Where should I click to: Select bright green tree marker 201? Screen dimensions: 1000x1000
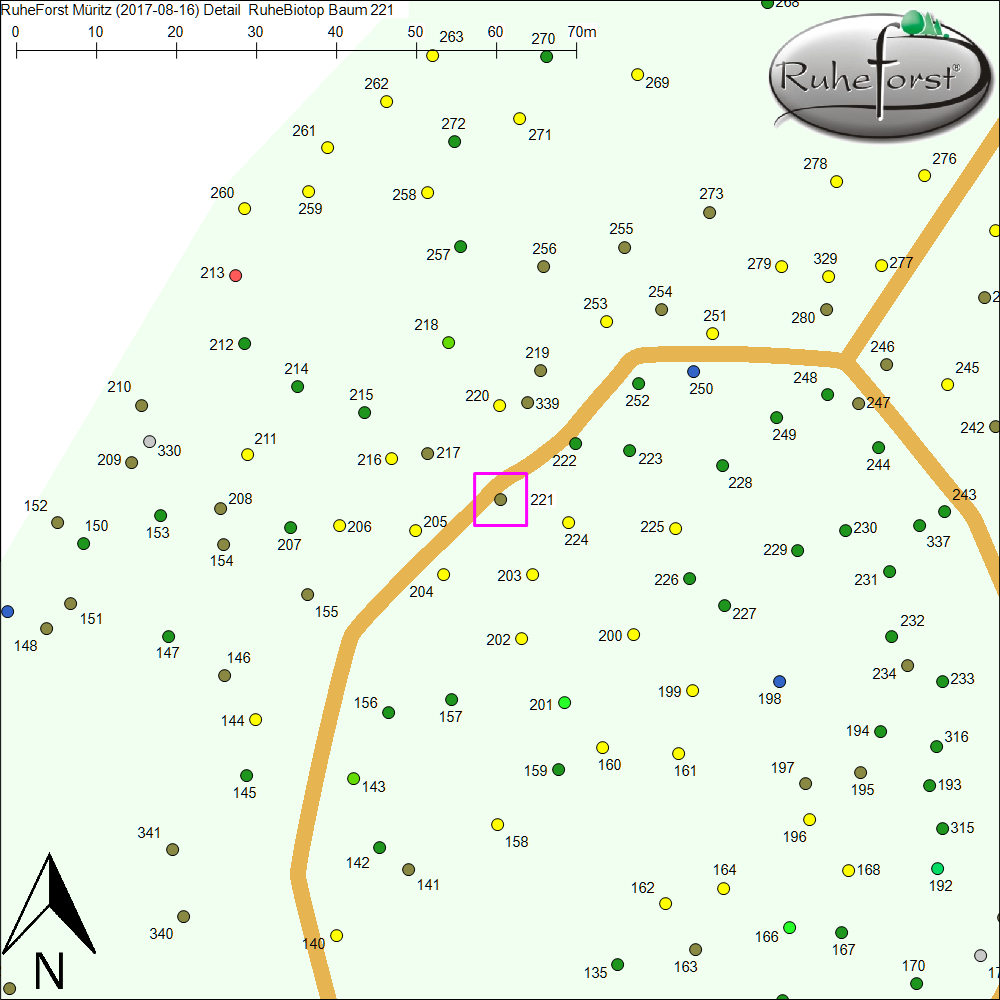565,703
